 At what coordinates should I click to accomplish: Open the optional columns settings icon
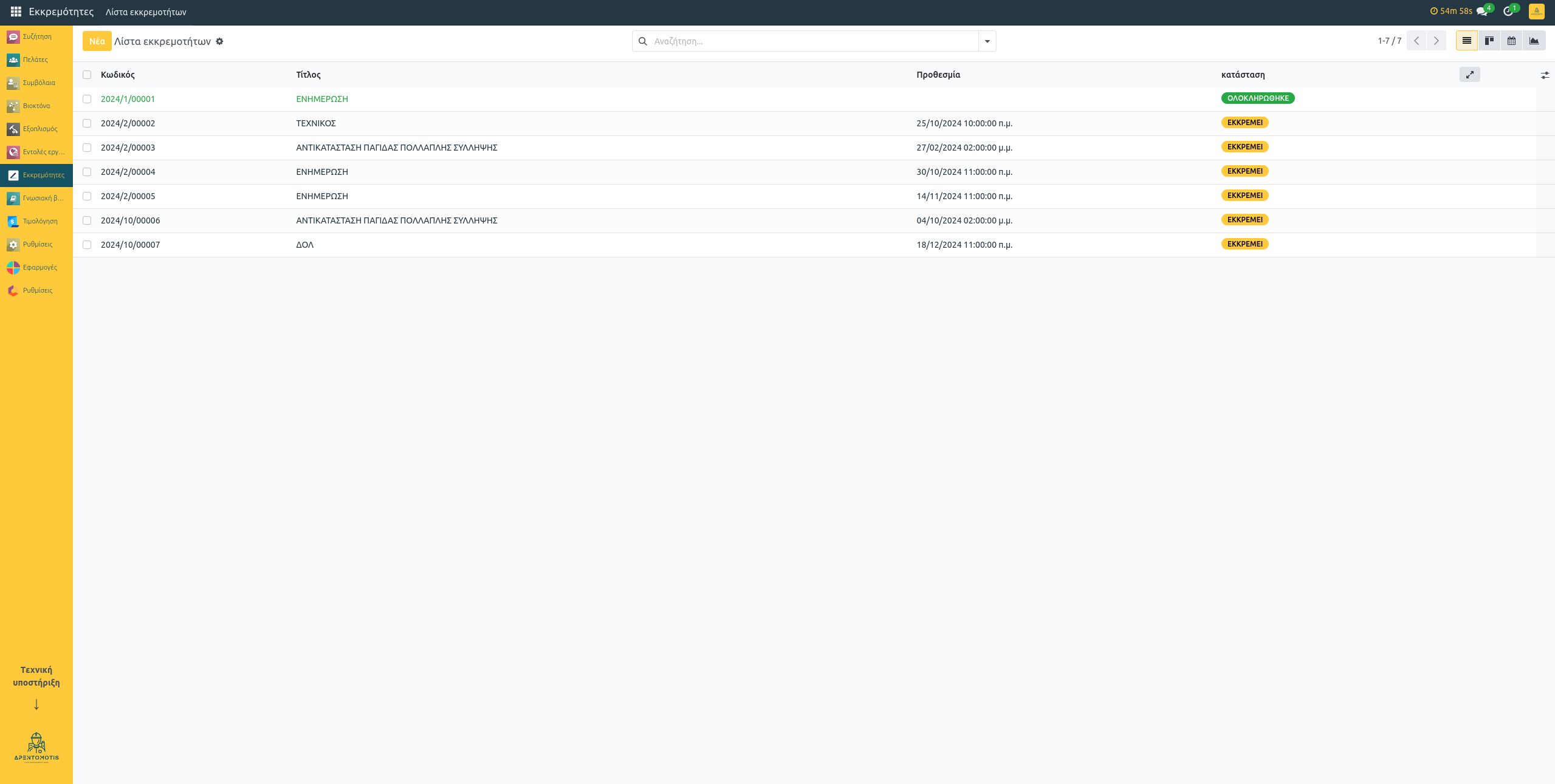(x=1545, y=75)
